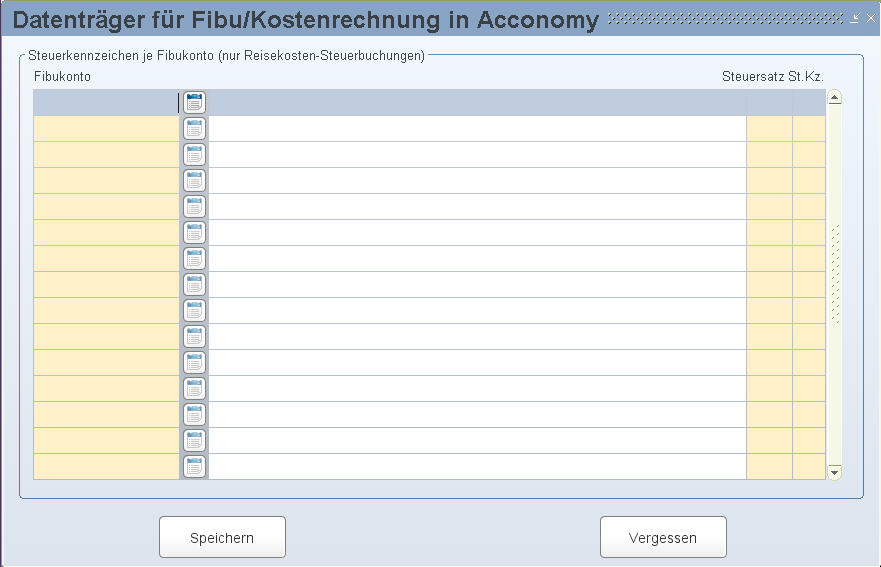881x567 pixels.
Task: Open lookup list icon in tenth row
Action: pyautogui.click(x=194, y=337)
